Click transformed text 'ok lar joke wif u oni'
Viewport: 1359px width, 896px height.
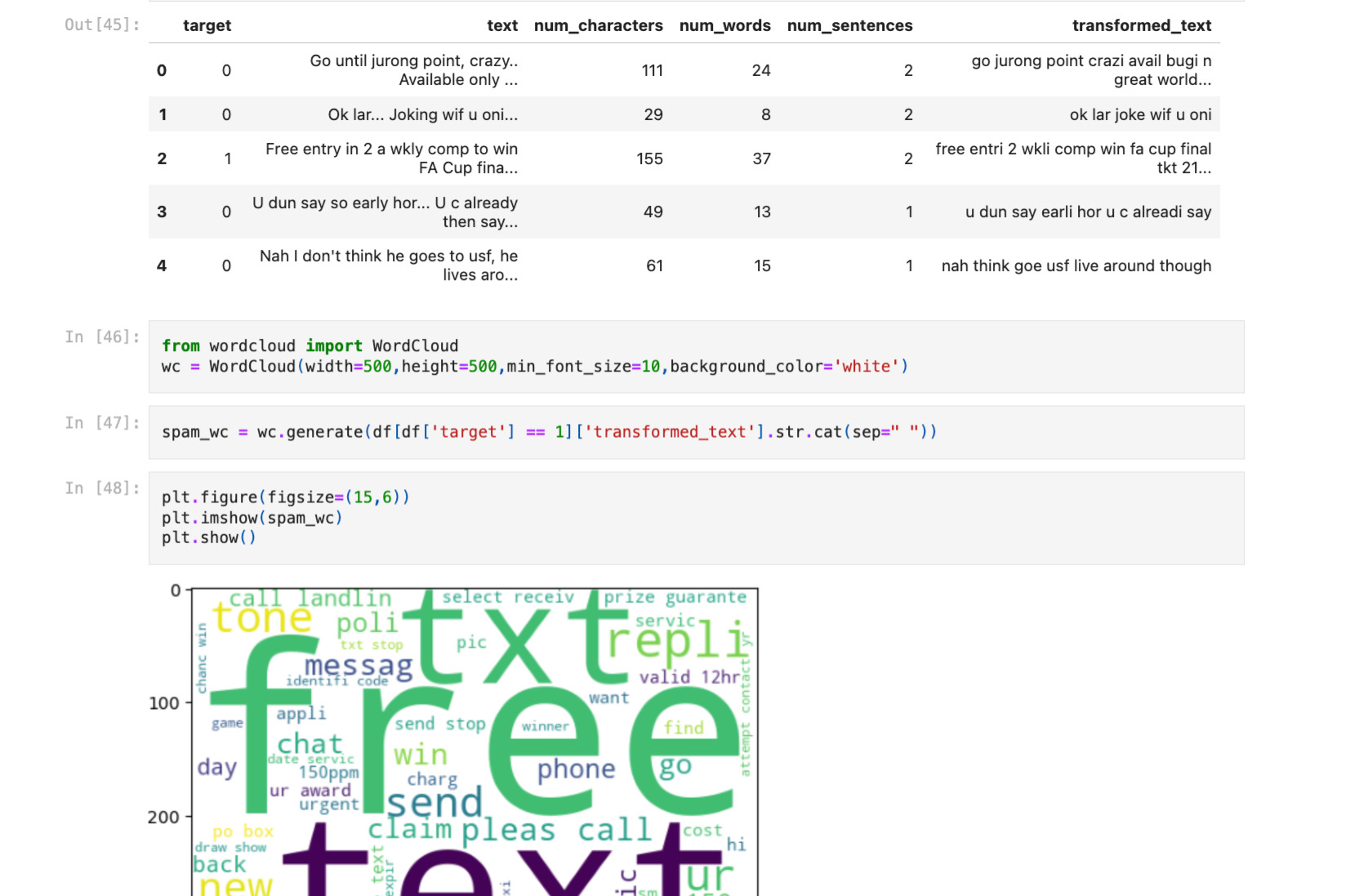click(1140, 114)
